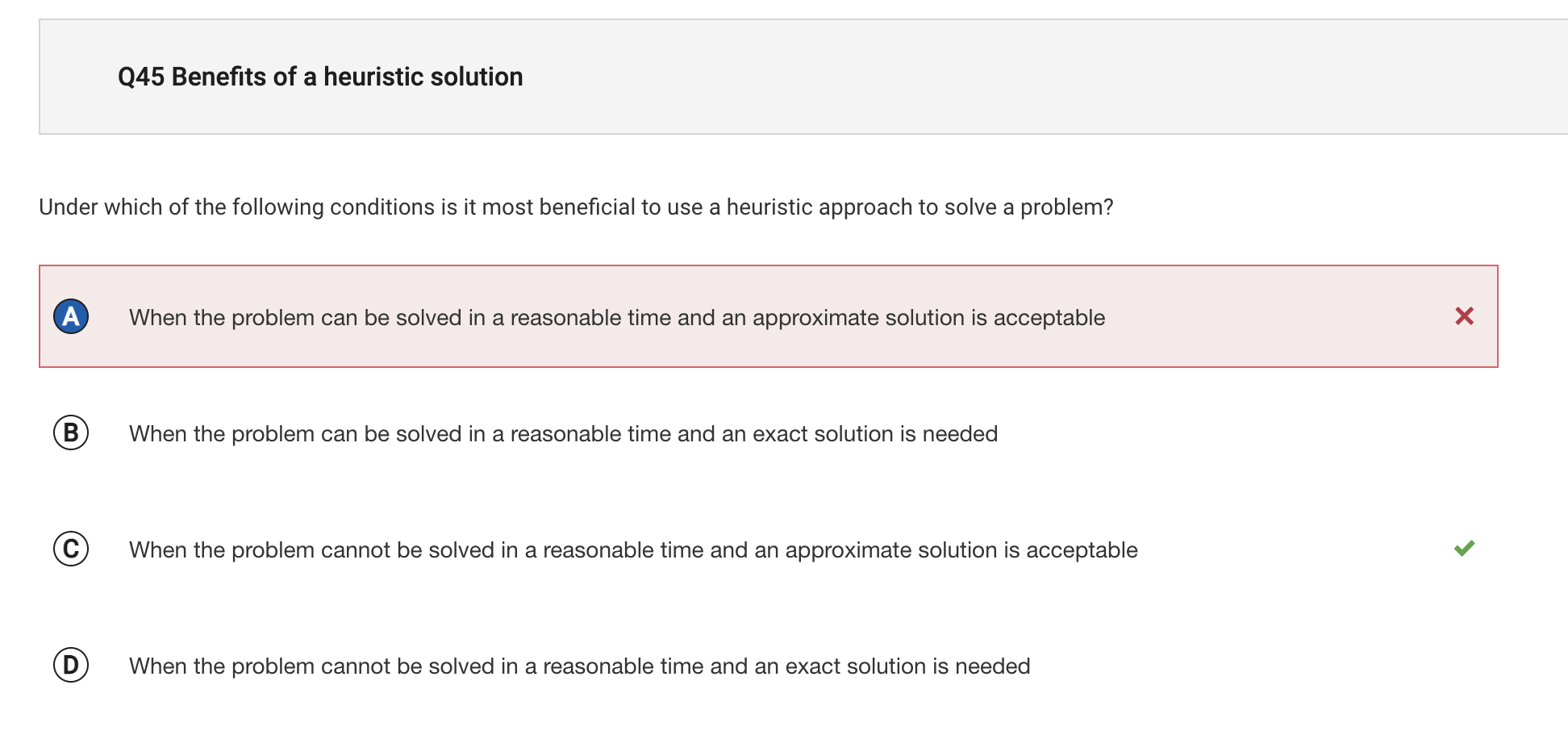
Task: Choose the B answer circle
Action: pos(71,432)
